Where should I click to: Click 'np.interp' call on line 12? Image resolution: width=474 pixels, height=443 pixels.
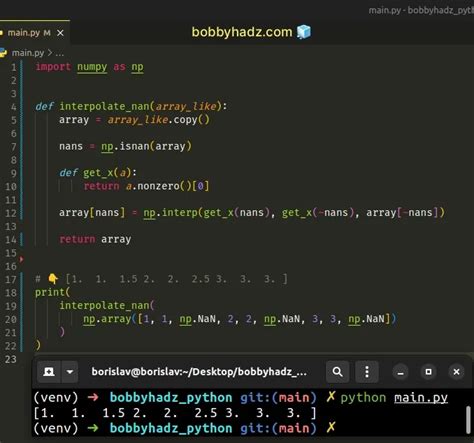pos(170,213)
